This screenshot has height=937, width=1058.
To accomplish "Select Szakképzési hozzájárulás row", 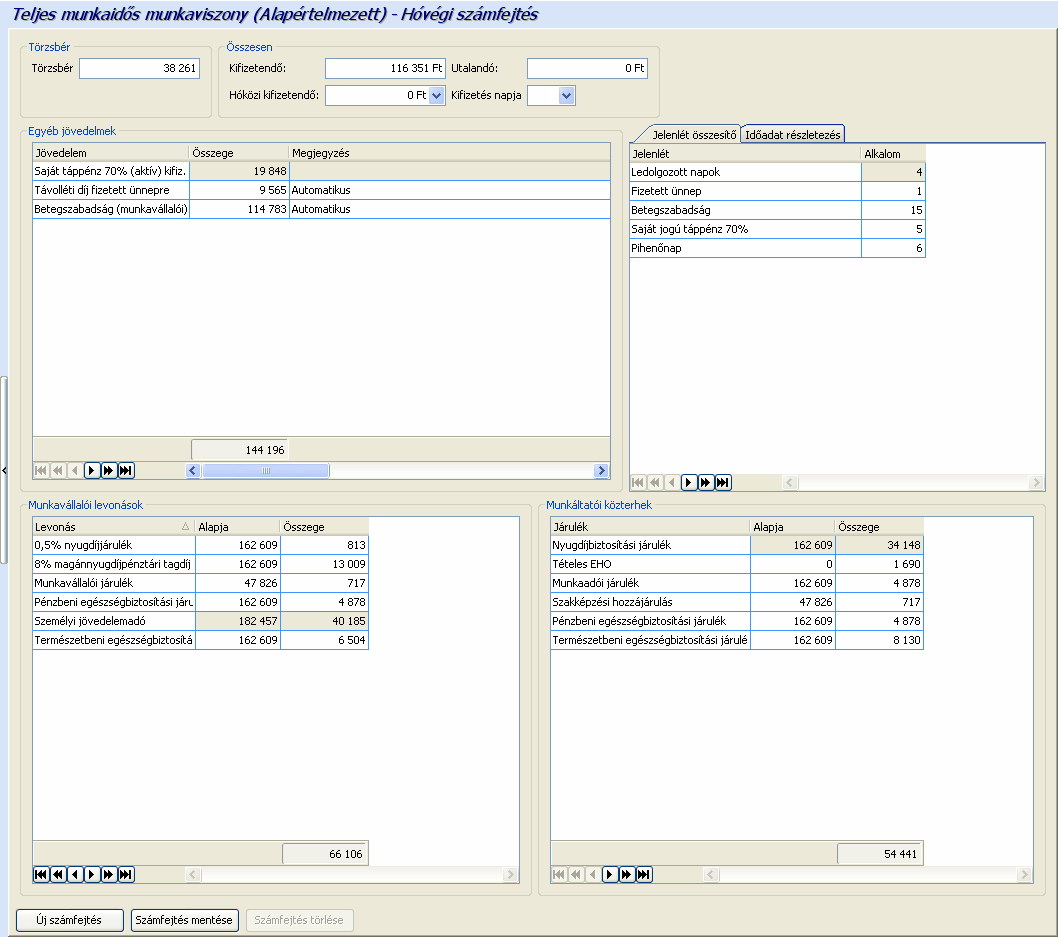I will tap(737, 602).
